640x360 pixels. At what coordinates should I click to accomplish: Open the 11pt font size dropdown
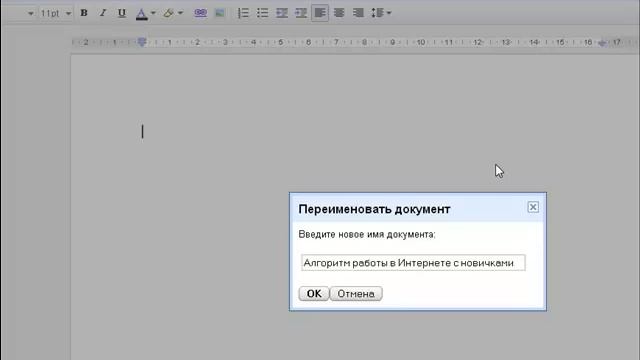coord(56,13)
